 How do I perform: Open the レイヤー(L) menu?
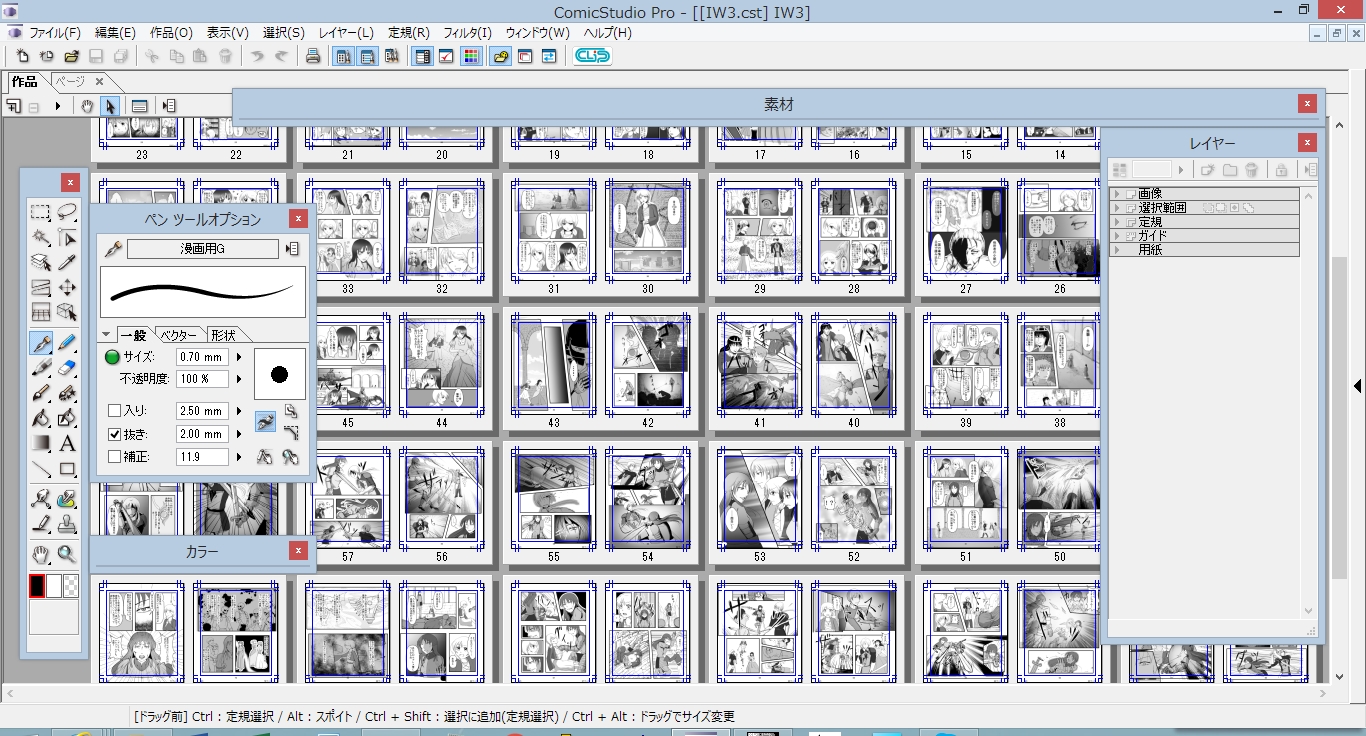coord(346,33)
